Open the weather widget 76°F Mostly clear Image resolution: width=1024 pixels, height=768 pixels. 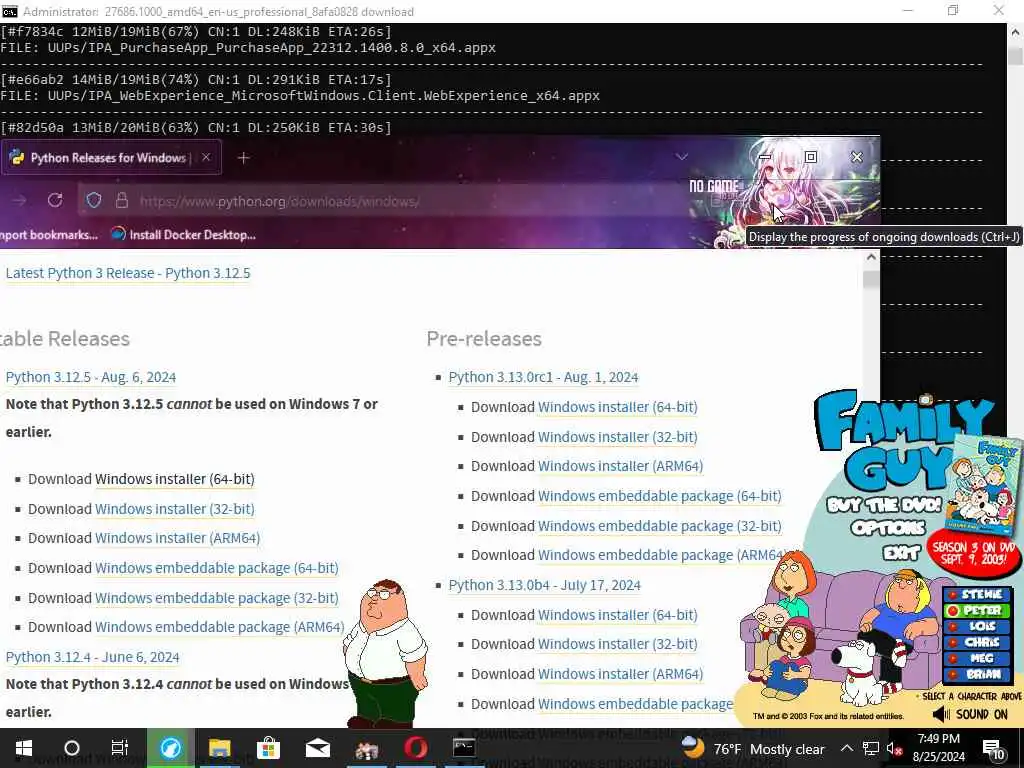point(753,748)
